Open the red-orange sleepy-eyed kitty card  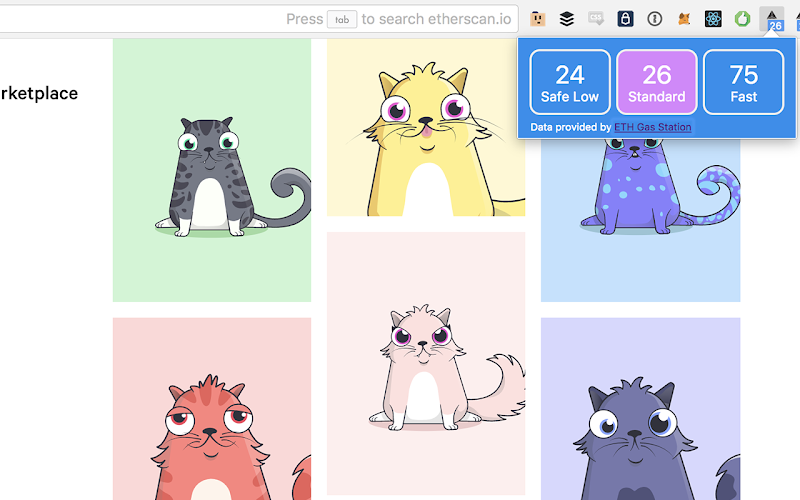click(212, 409)
